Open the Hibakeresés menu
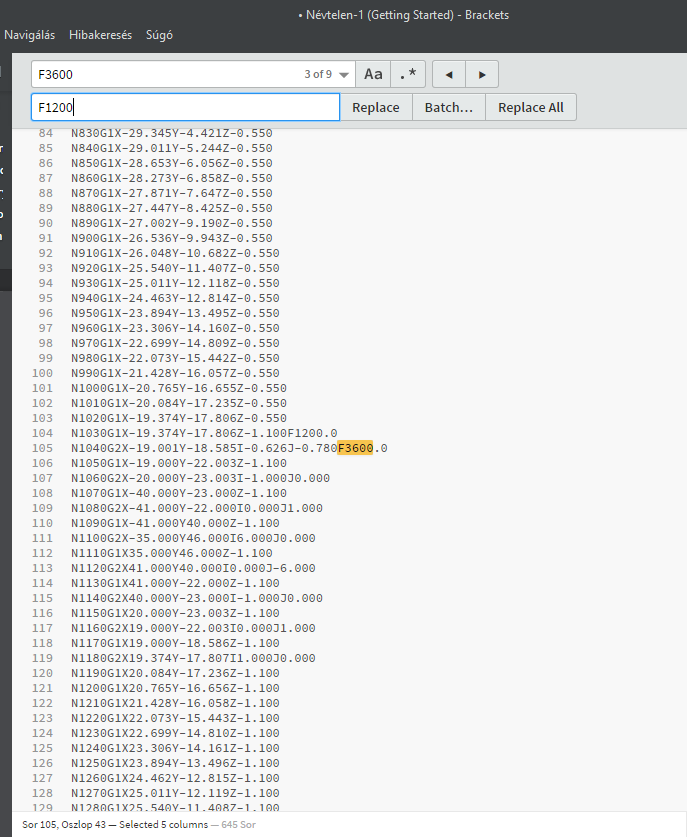The height and width of the screenshot is (837, 687). point(100,35)
